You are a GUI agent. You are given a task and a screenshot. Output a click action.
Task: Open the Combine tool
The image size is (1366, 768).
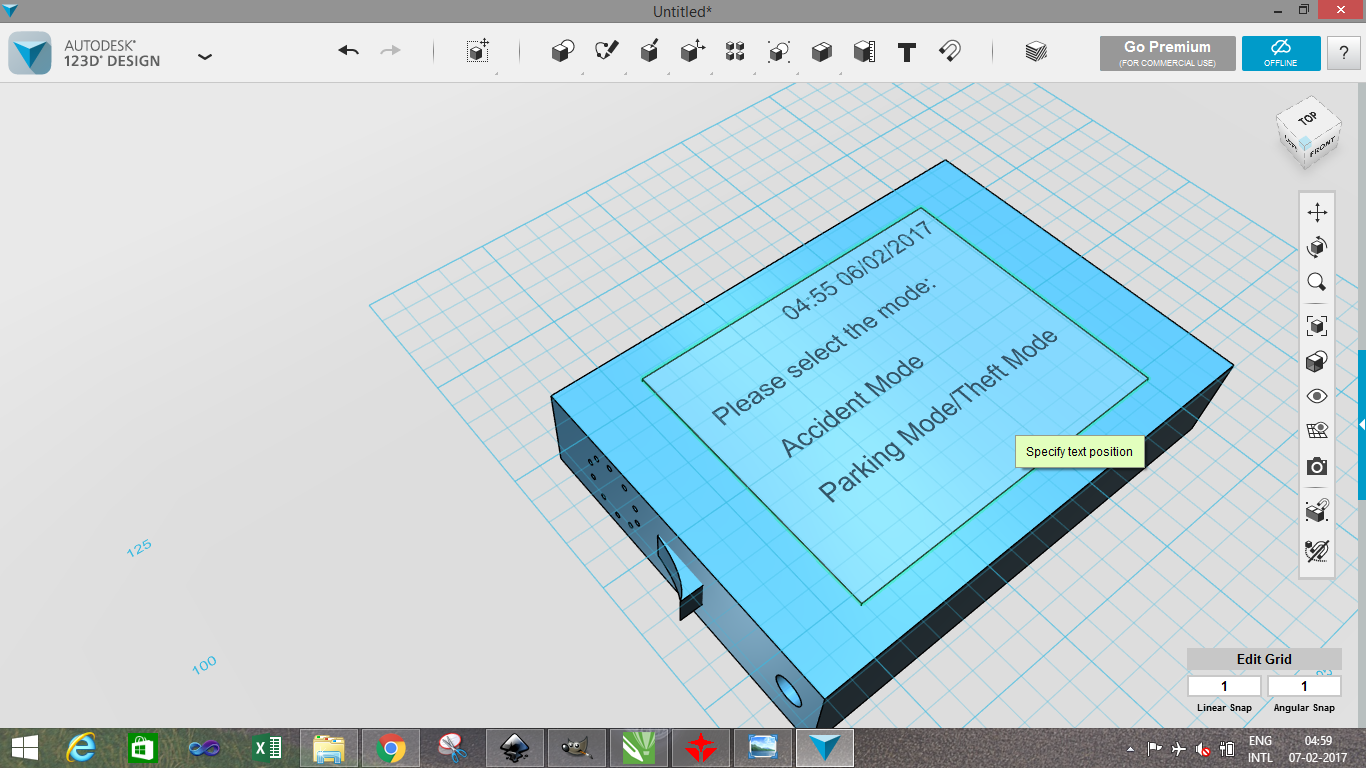[x=821, y=52]
